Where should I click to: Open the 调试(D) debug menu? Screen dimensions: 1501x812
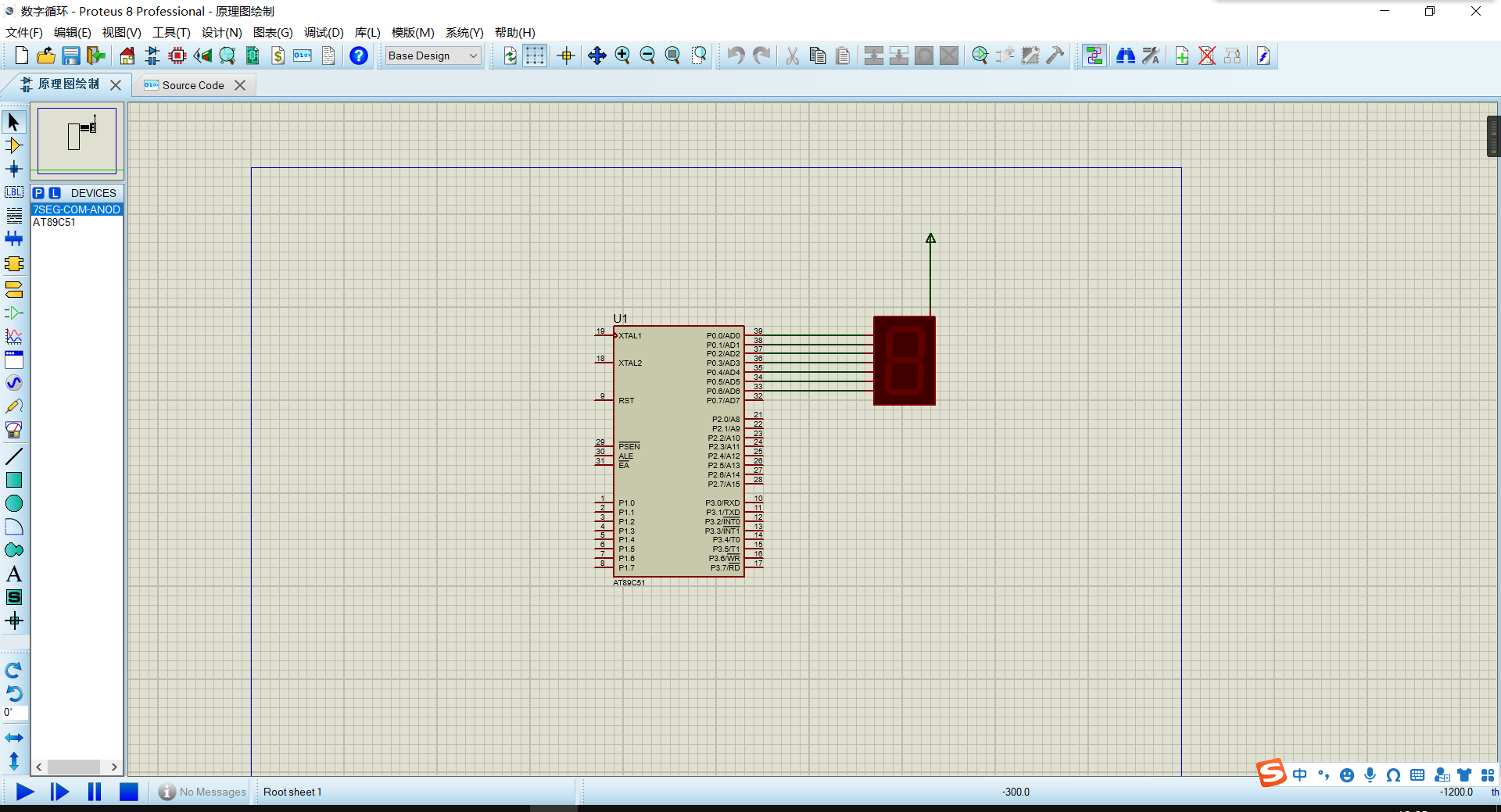324,32
